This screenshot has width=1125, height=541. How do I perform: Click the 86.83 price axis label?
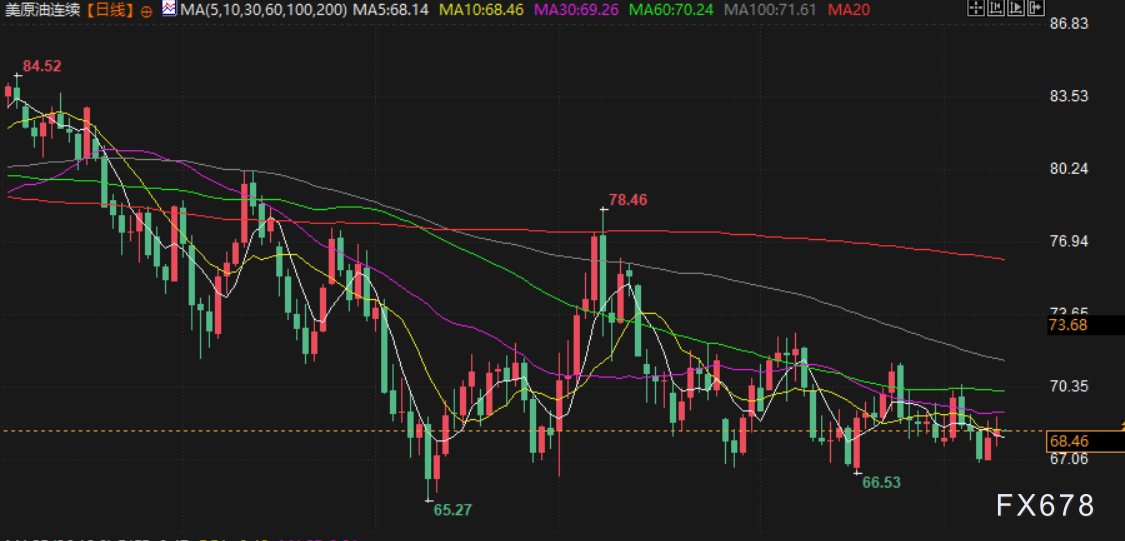pos(1070,24)
